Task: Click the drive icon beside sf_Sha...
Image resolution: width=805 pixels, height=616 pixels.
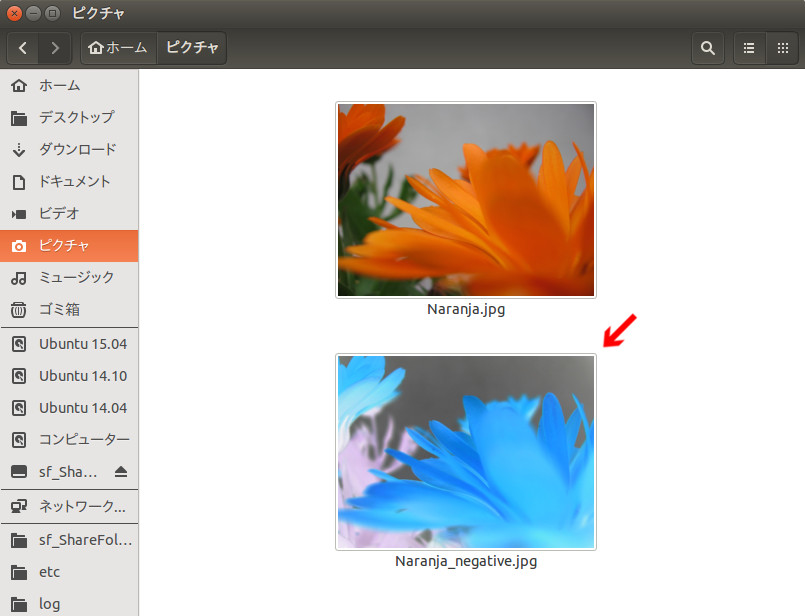Action: [x=19, y=472]
